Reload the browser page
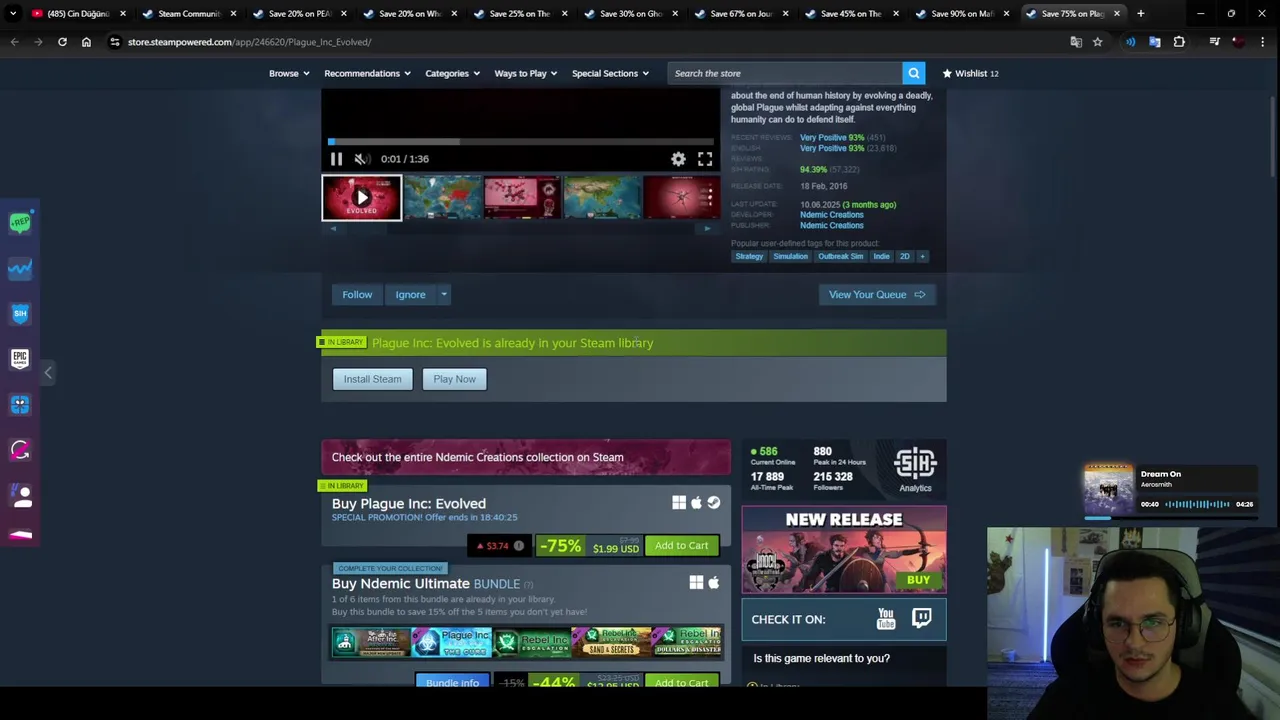1280x720 pixels. click(62, 42)
